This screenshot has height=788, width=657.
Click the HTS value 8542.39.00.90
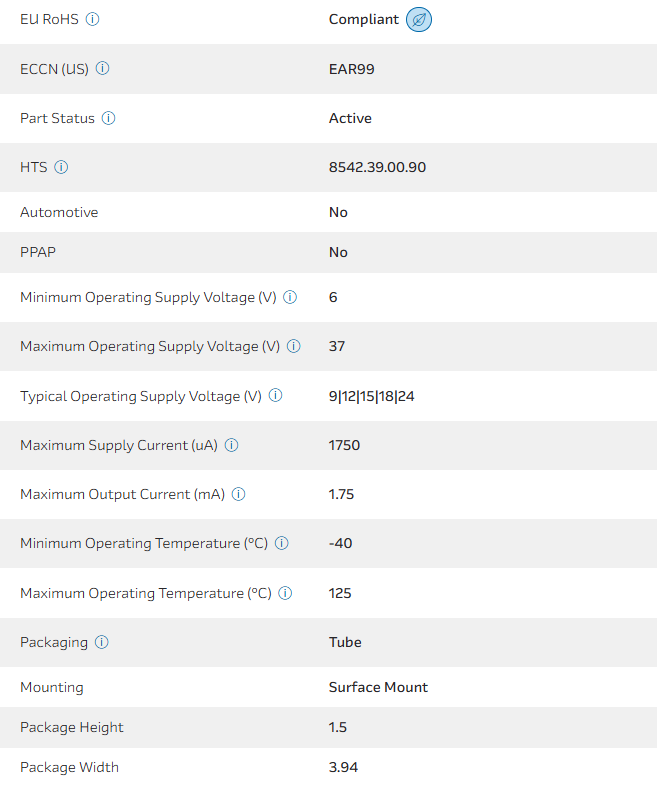(x=377, y=167)
